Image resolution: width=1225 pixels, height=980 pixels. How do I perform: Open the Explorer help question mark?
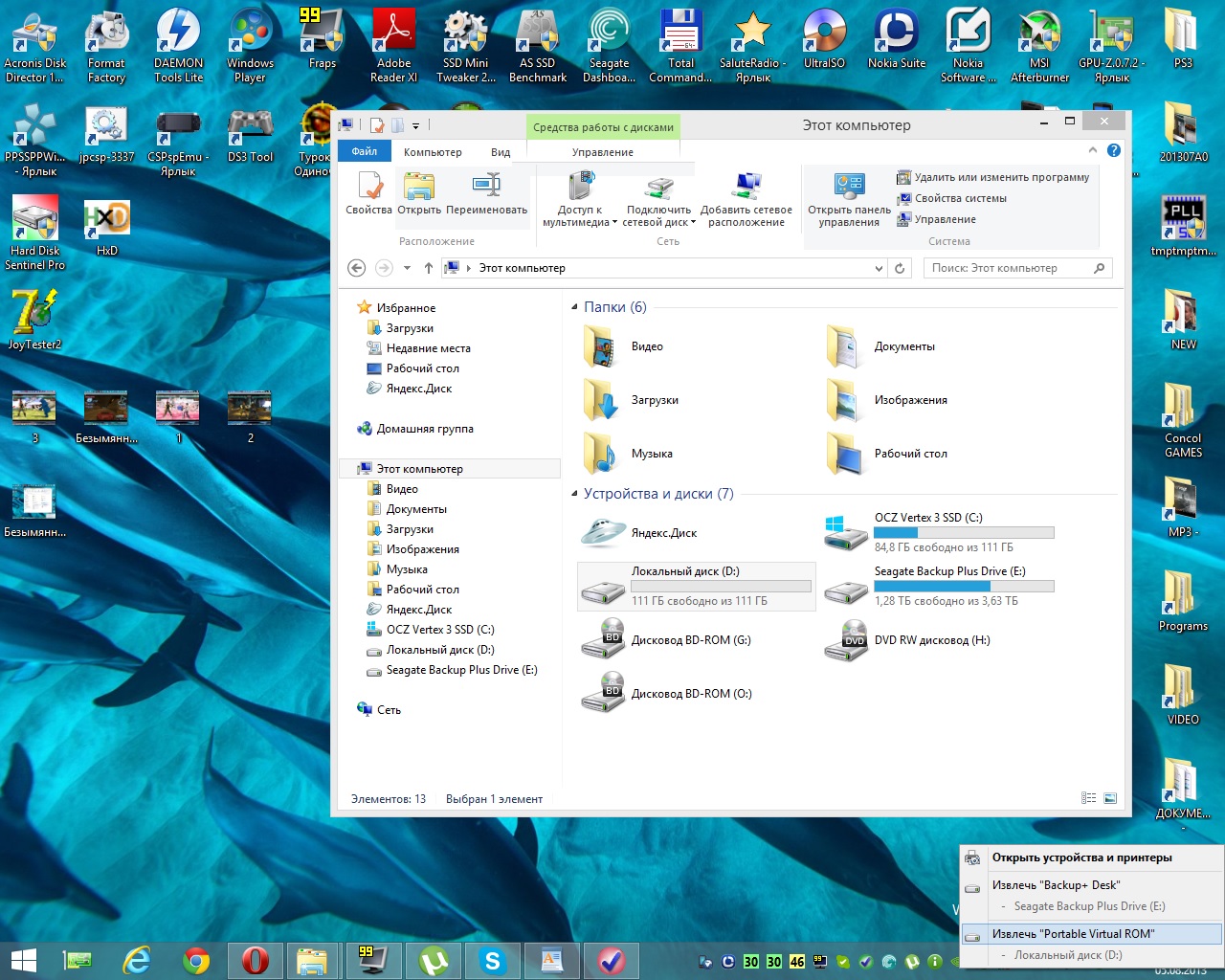(1114, 150)
